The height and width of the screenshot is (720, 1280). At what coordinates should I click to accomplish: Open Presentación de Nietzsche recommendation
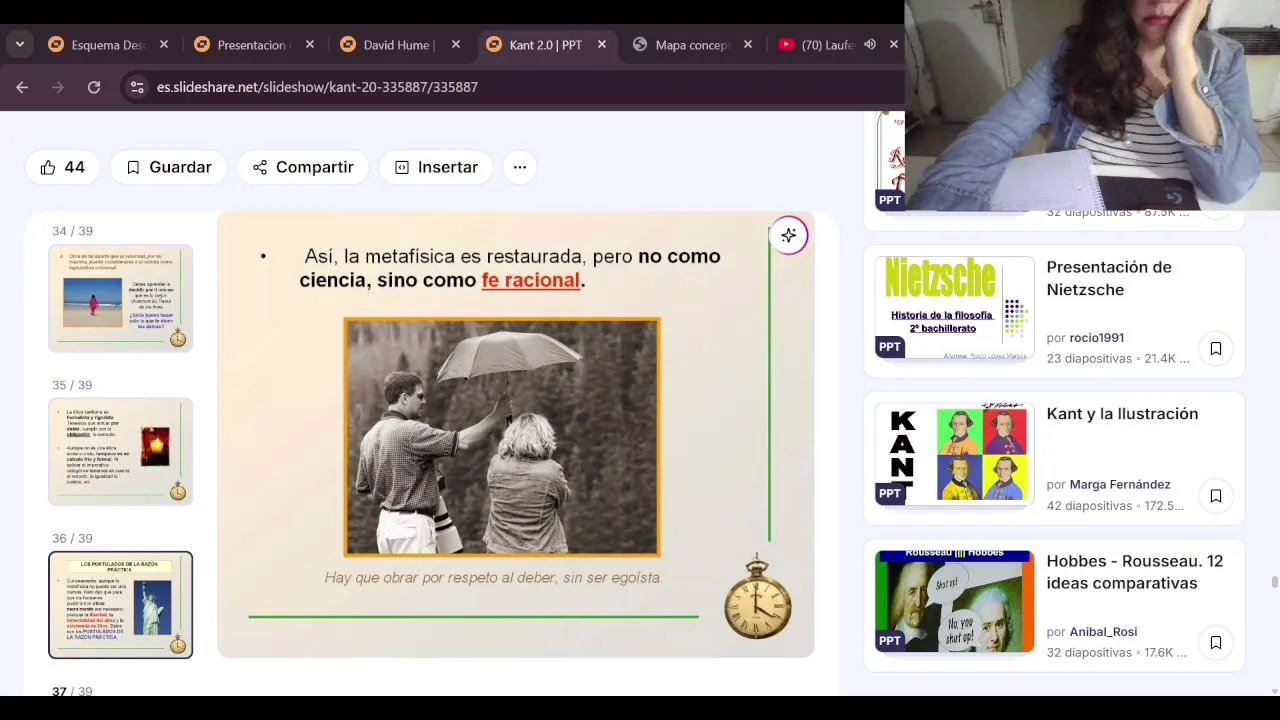[1109, 278]
